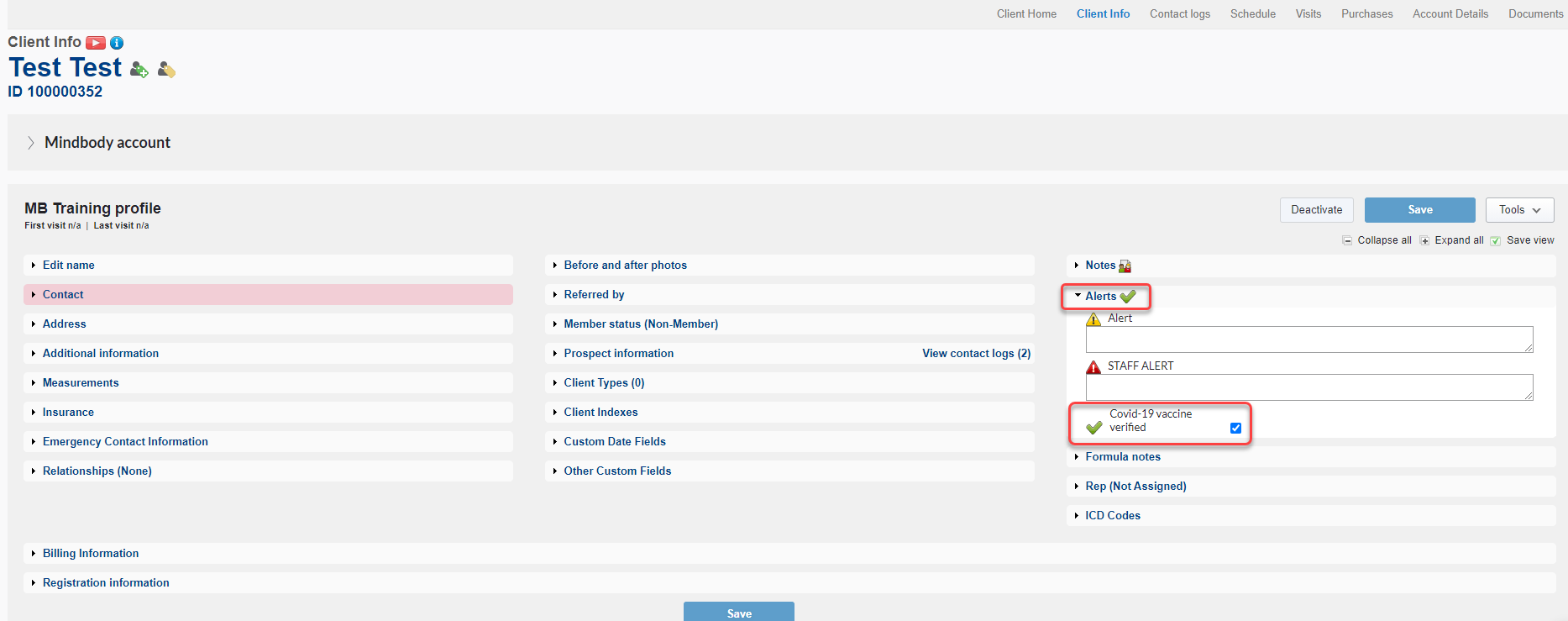Click the Notes people icon

[x=1125, y=266]
